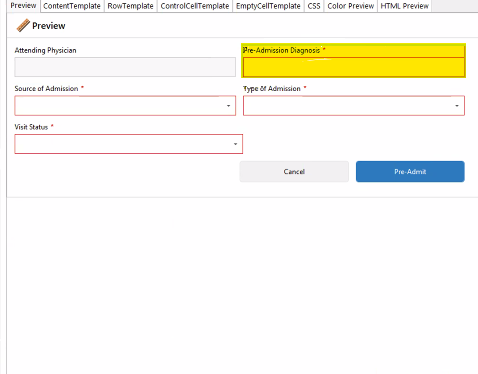Open the RowTemplate tab

(130, 6)
